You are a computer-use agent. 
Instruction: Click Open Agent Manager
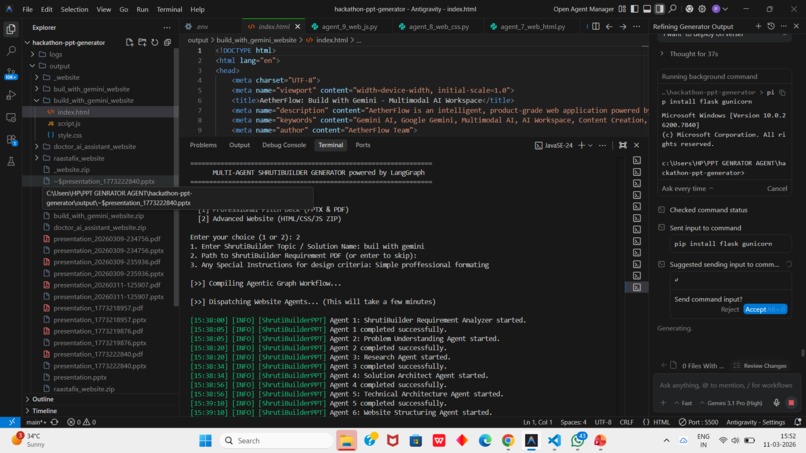tap(583, 9)
